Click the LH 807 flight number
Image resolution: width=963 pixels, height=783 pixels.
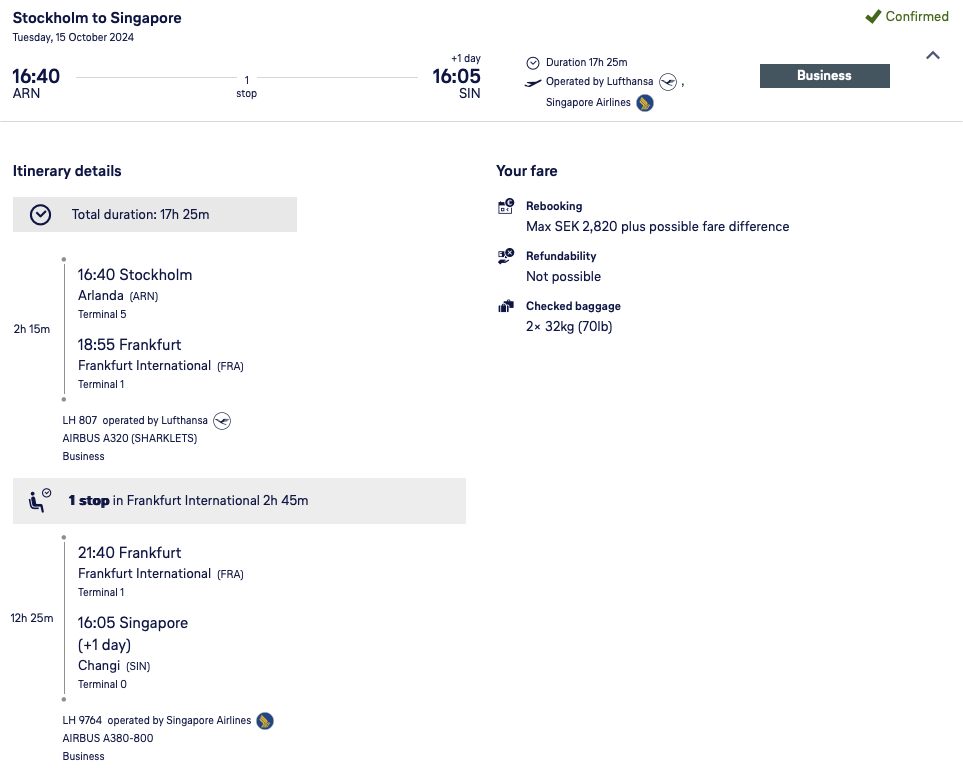pos(79,421)
